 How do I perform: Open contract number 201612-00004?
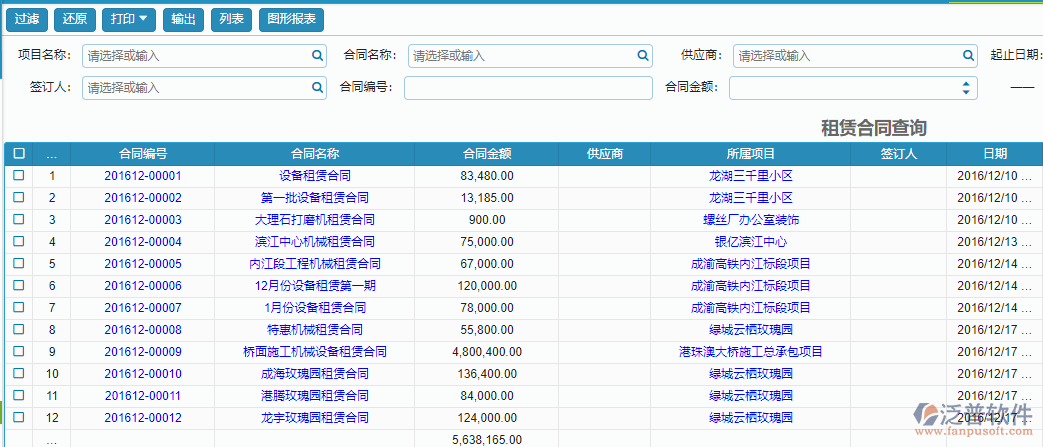[x=143, y=242]
